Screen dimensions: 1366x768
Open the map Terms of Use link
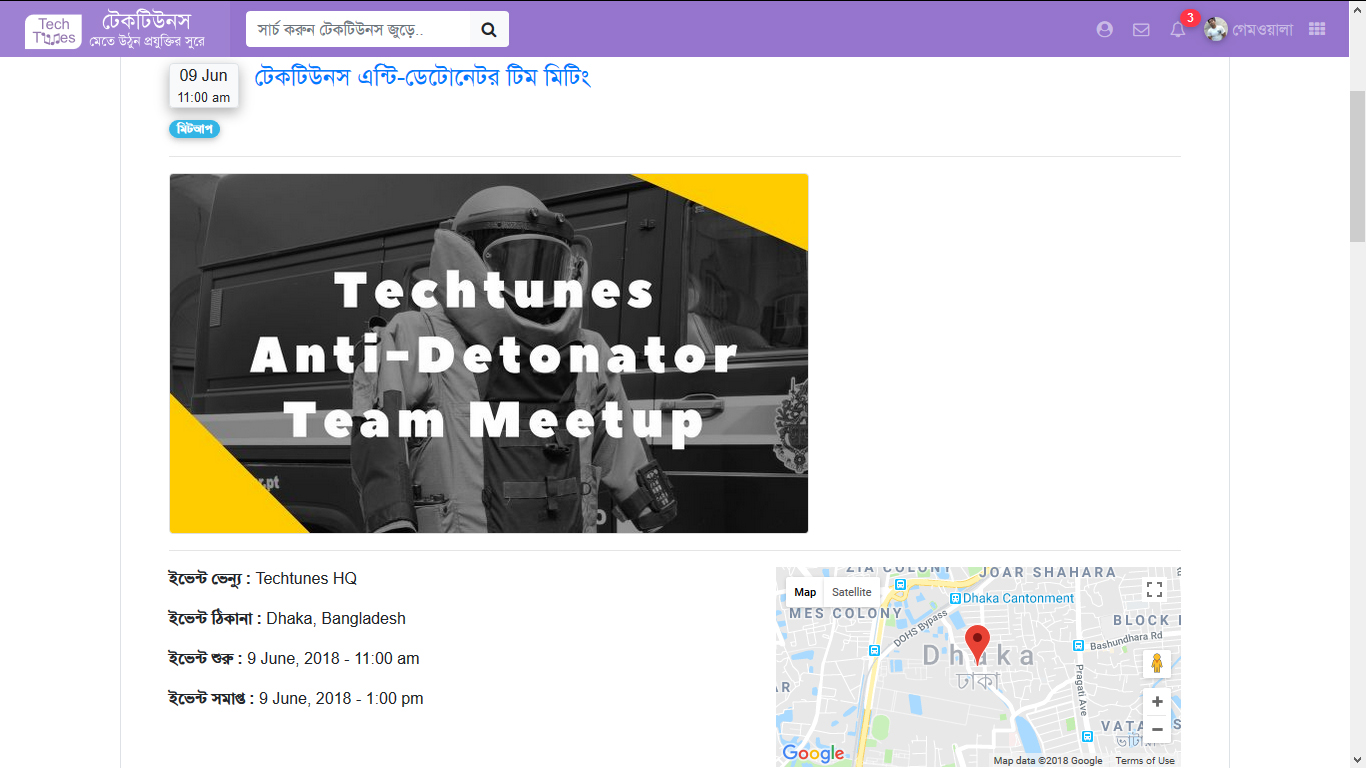click(x=1145, y=761)
